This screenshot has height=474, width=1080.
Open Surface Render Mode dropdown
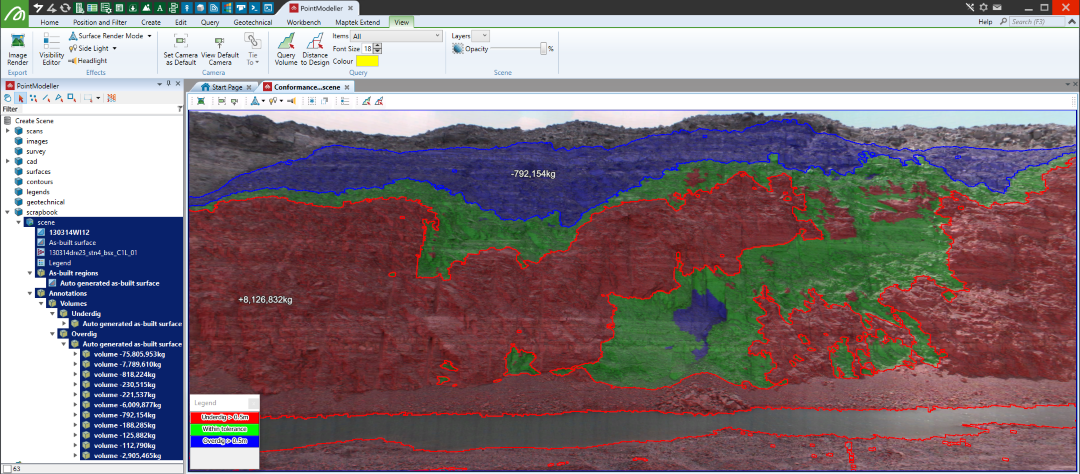tap(110, 35)
